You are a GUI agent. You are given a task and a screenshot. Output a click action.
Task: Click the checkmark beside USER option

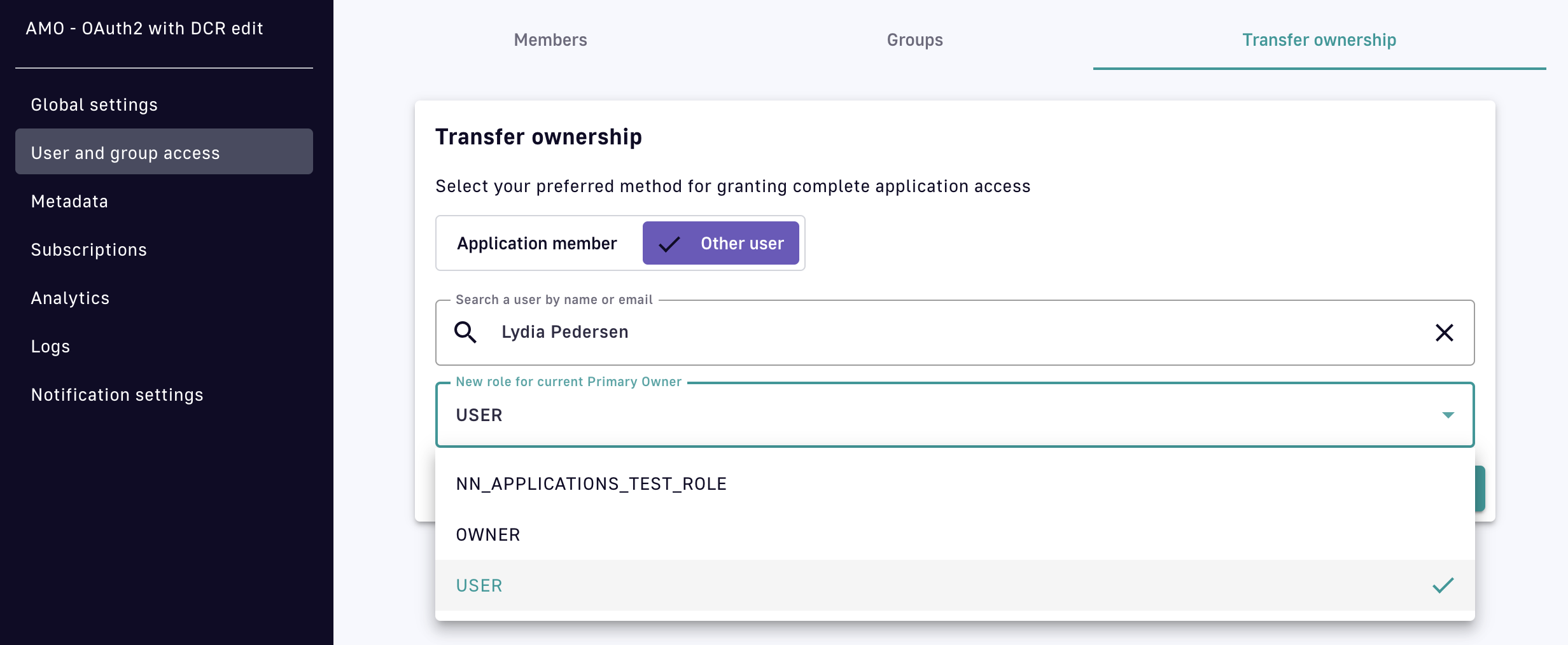pyautogui.click(x=1443, y=585)
